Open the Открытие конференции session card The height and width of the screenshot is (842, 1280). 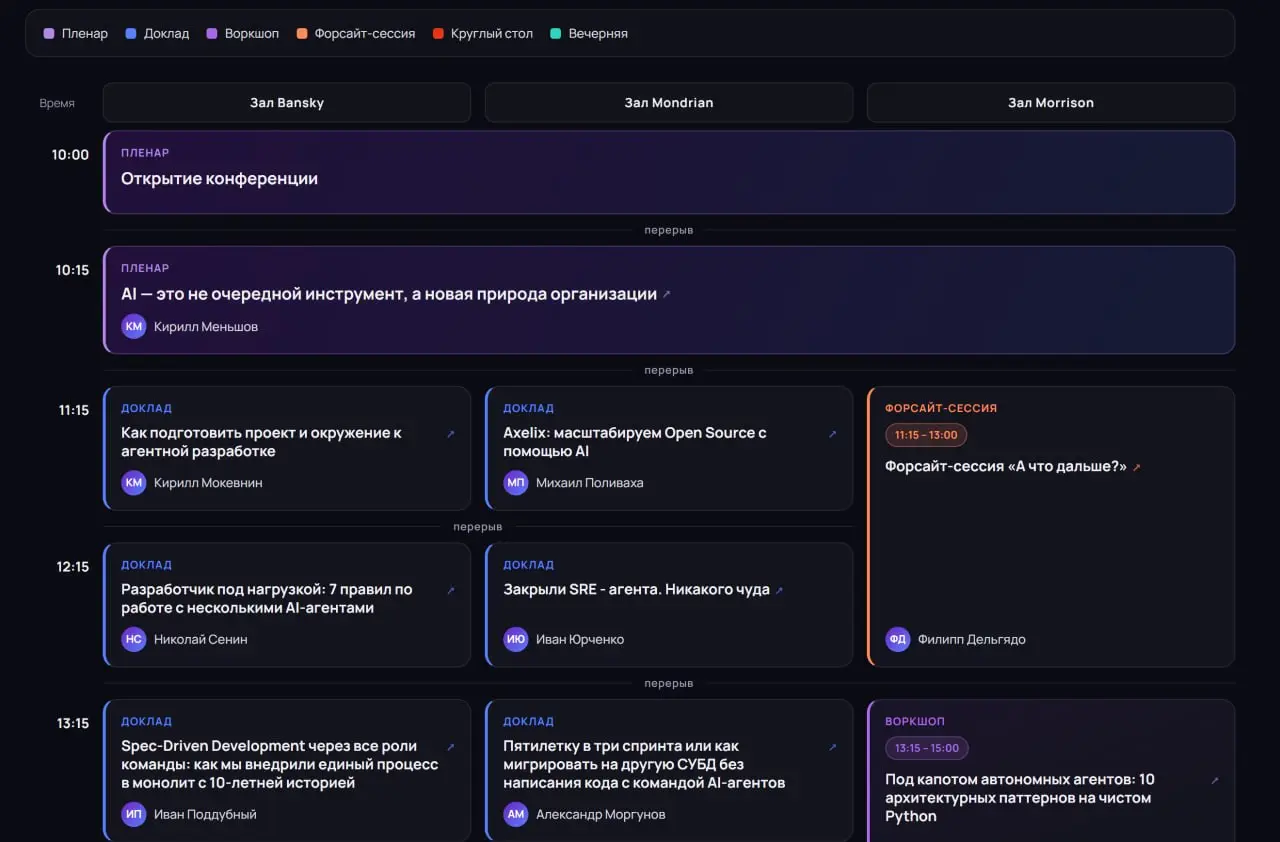coord(669,172)
